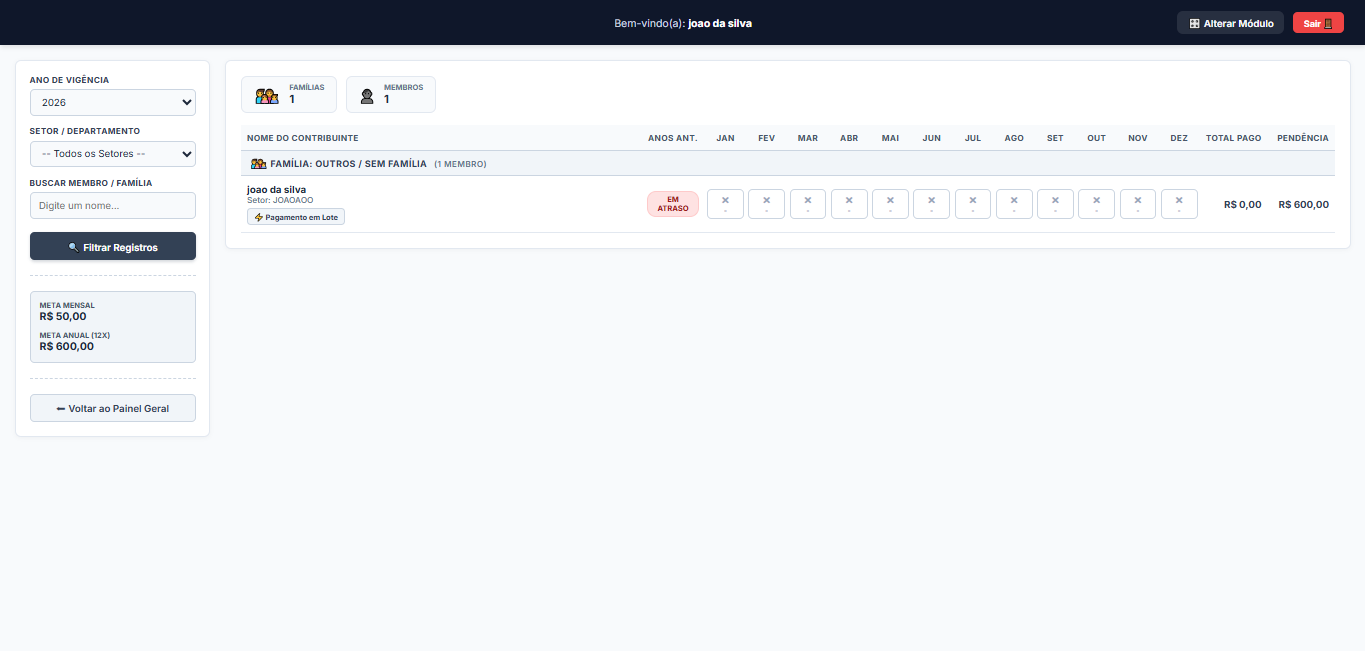Focus the Buscar Membro / Família search field
The height and width of the screenshot is (651, 1365).
[113, 205]
